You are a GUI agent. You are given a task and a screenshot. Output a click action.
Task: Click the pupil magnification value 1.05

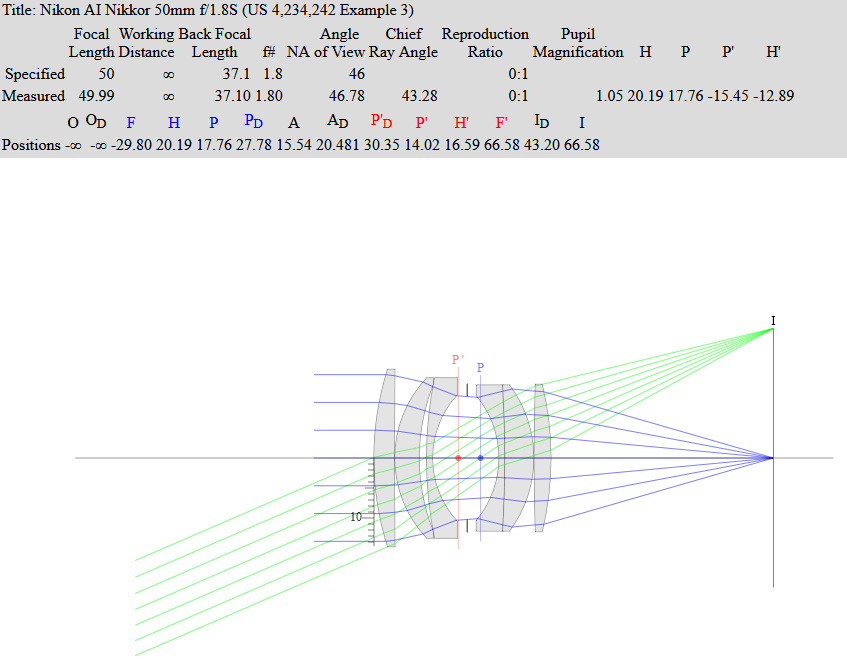click(610, 96)
